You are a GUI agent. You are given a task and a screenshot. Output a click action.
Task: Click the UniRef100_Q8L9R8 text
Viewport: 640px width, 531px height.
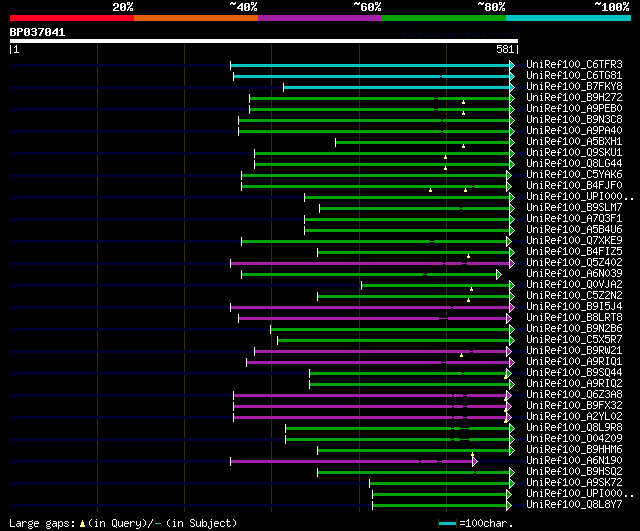pyautogui.click(x=574, y=428)
